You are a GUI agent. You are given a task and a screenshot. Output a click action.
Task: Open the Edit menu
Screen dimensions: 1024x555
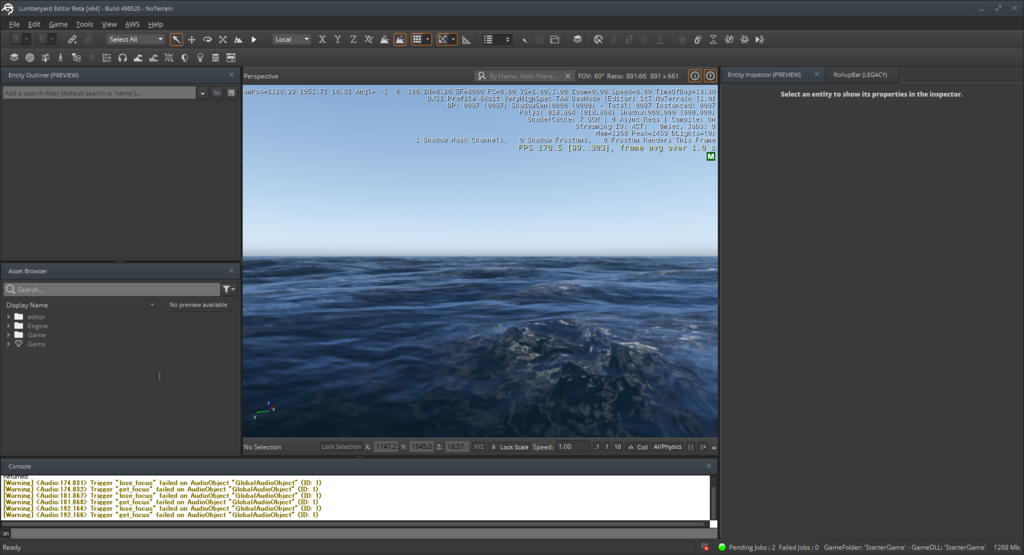(34, 24)
